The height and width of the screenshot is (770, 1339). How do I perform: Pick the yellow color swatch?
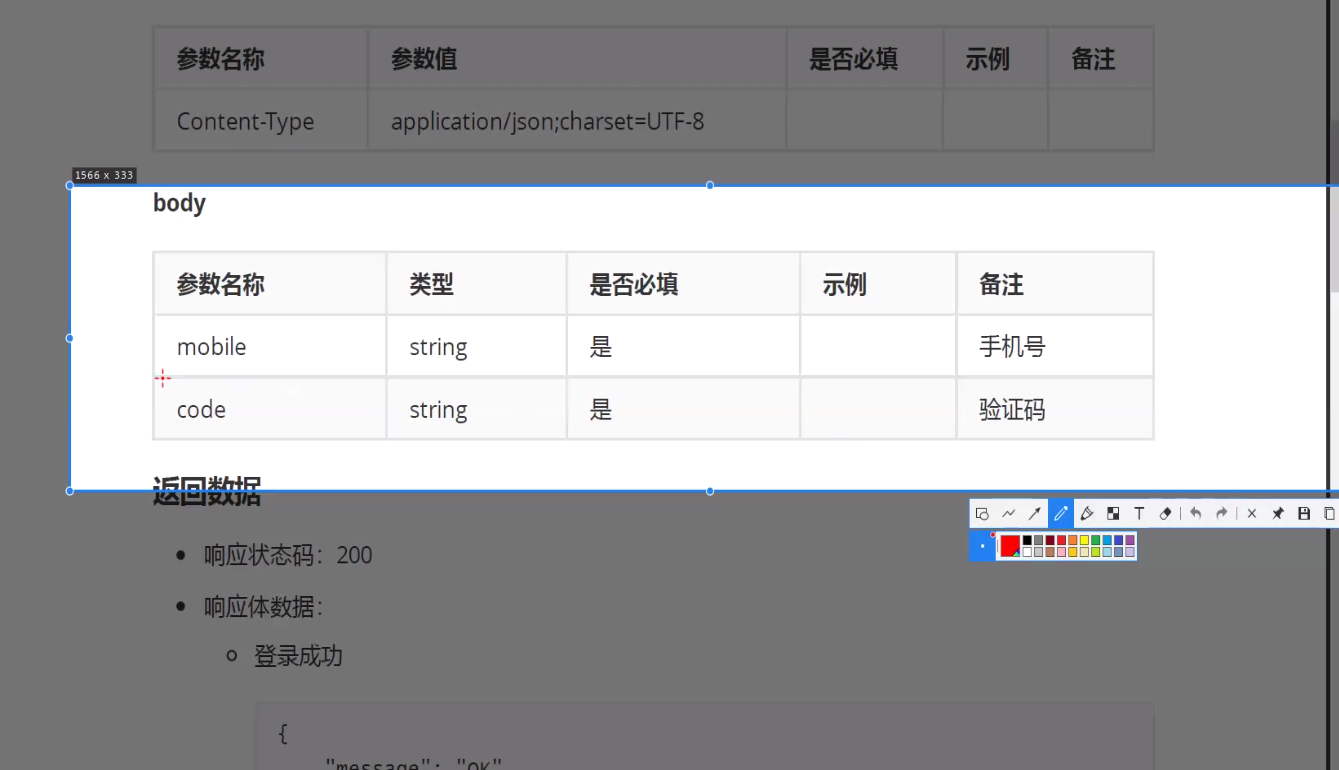1084,540
